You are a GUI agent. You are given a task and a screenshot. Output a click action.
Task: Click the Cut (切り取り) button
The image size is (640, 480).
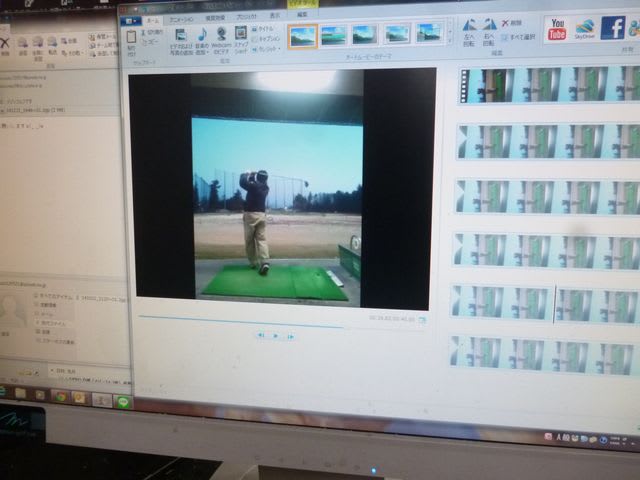pos(151,32)
